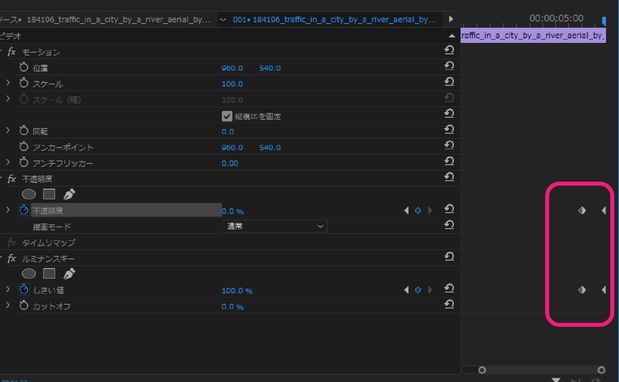Select the pen mask tool under 不透明度
Viewport: 619px width, 382px height.
point(69,194)
